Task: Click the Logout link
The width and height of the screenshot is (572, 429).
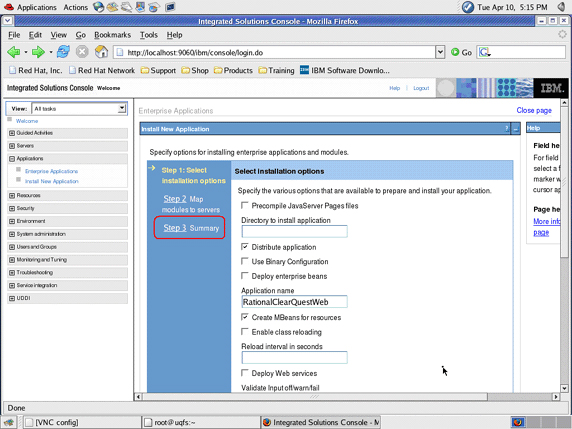Action: (x=421, y=88)
